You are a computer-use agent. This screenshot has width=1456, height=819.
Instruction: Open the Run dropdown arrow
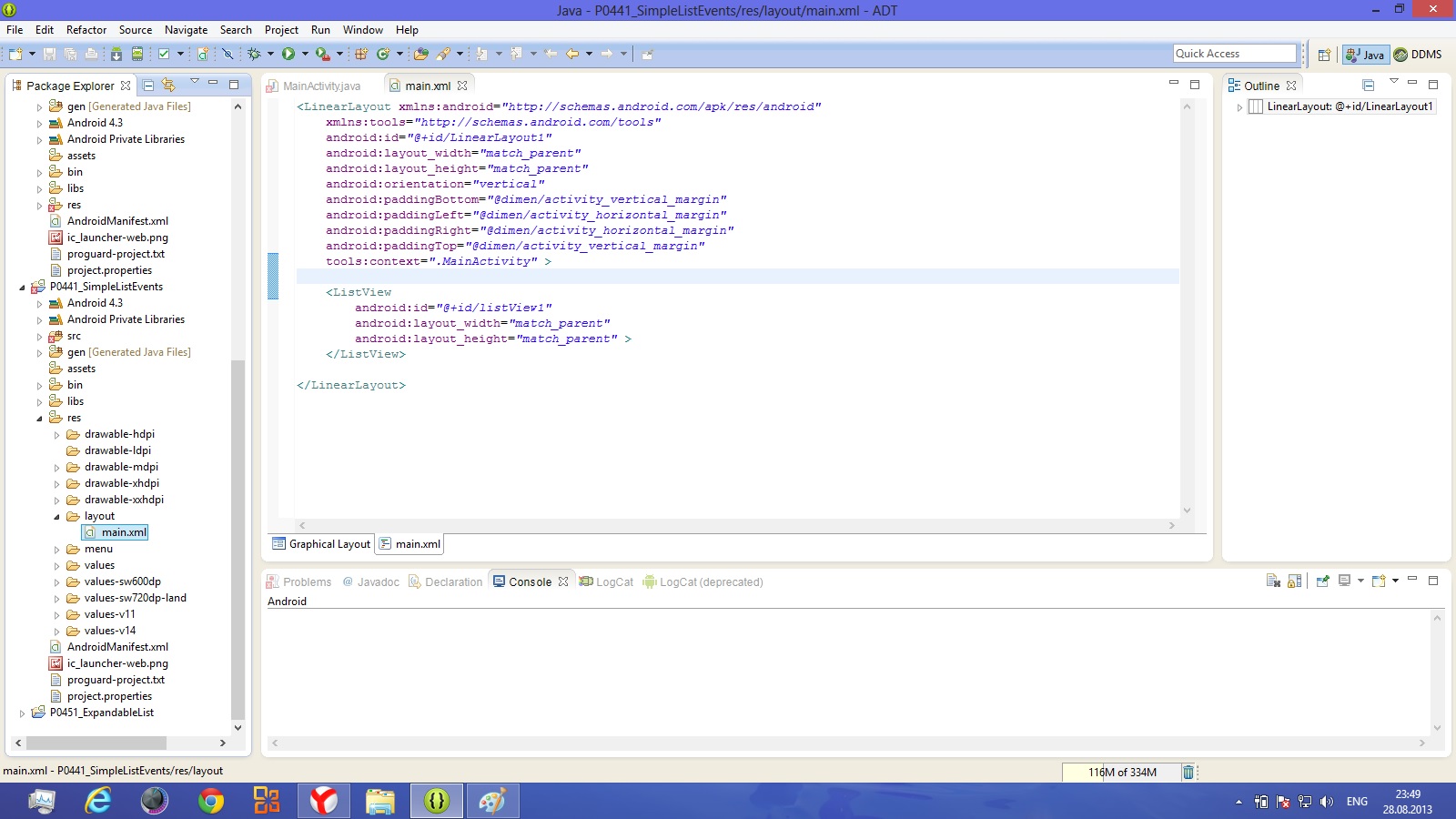click(305, 55)
